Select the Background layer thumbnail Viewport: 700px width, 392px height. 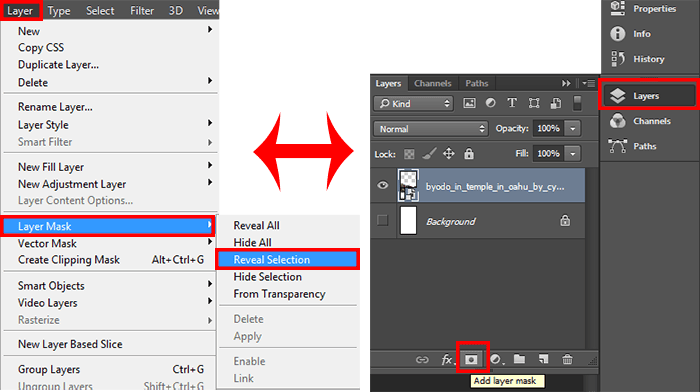(408, 220)
